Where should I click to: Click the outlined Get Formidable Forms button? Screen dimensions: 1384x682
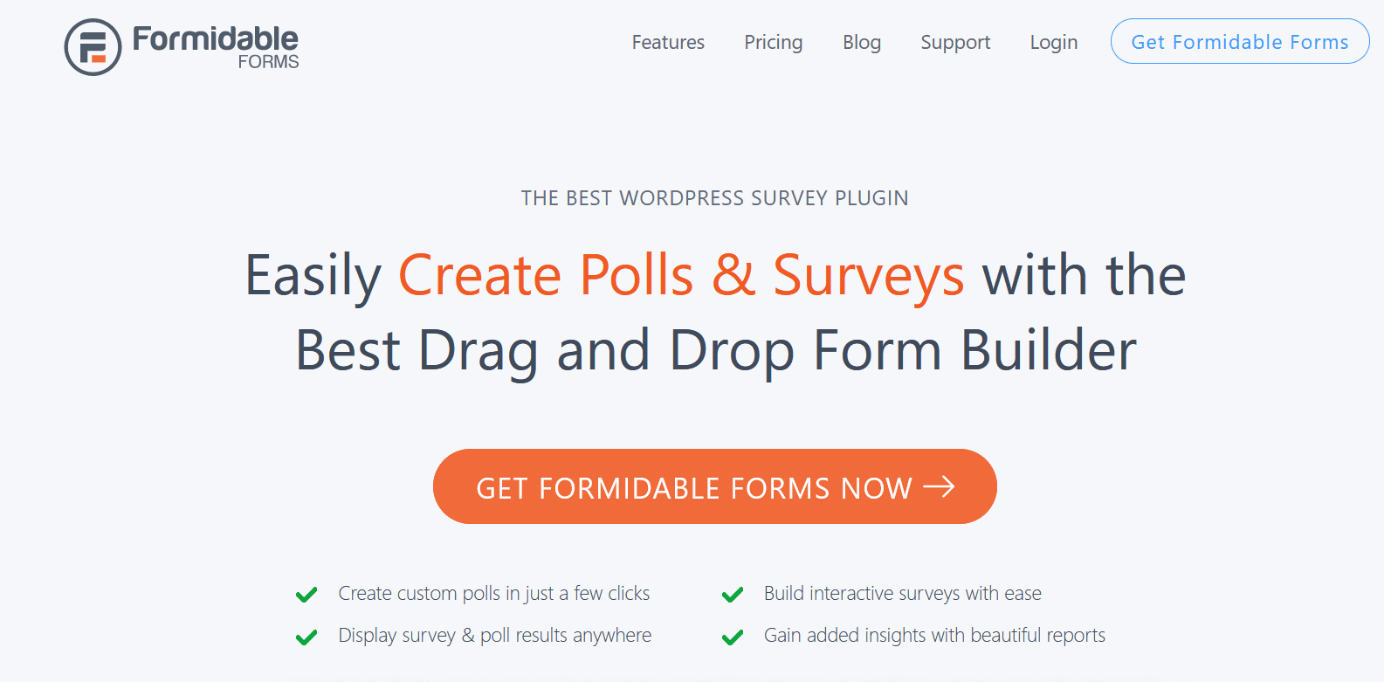tap(1240, 42)
